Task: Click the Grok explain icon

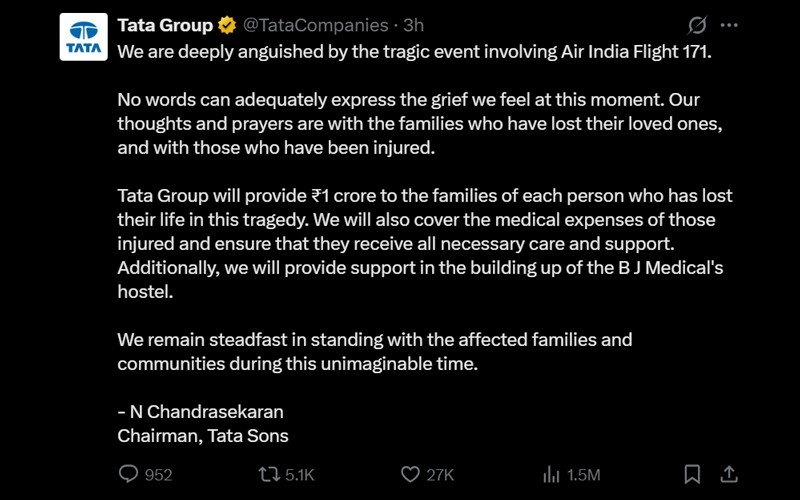Action: pyautogui.click(x=697, y=25)
